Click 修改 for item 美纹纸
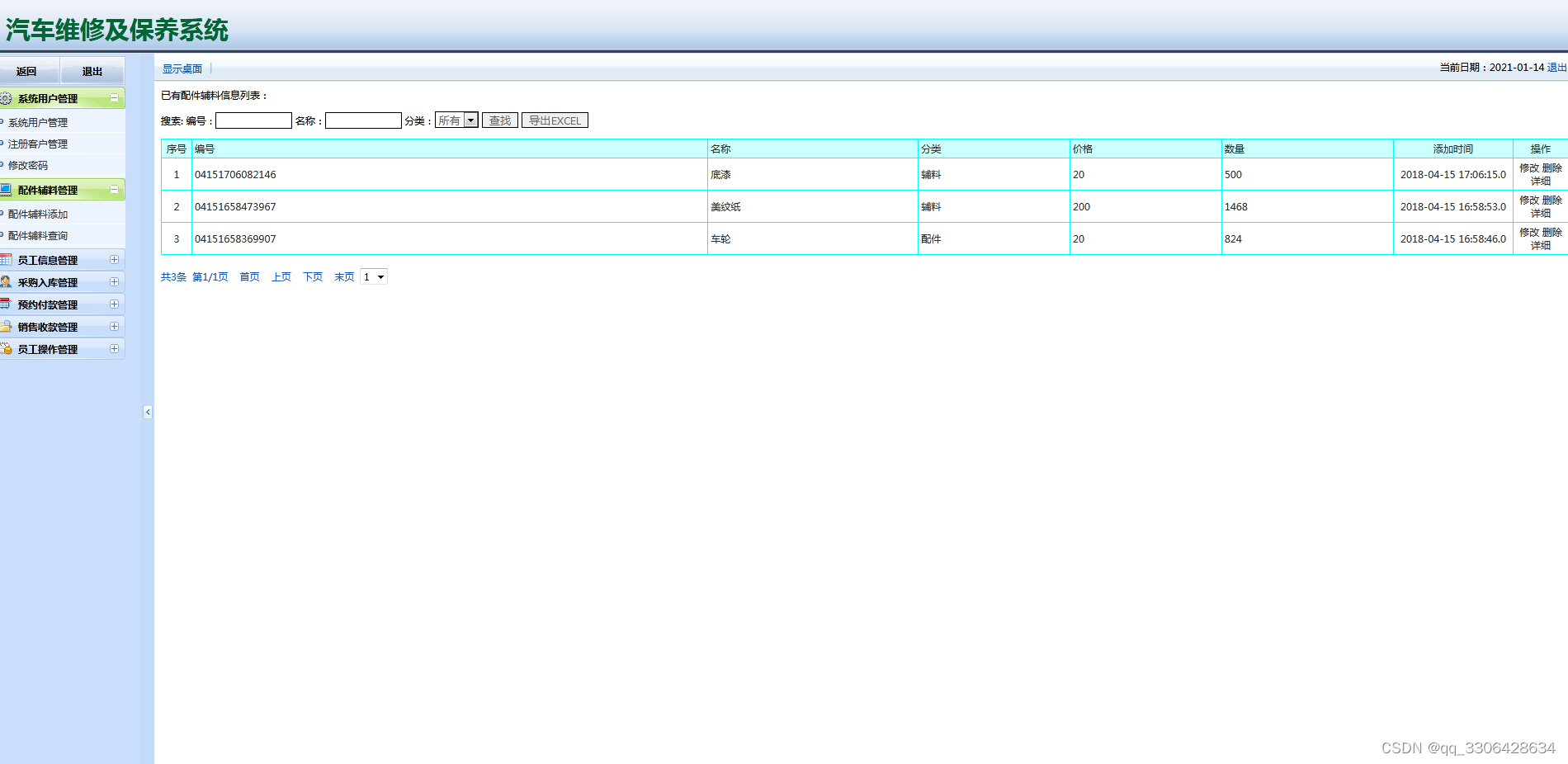 [1529, 200]
